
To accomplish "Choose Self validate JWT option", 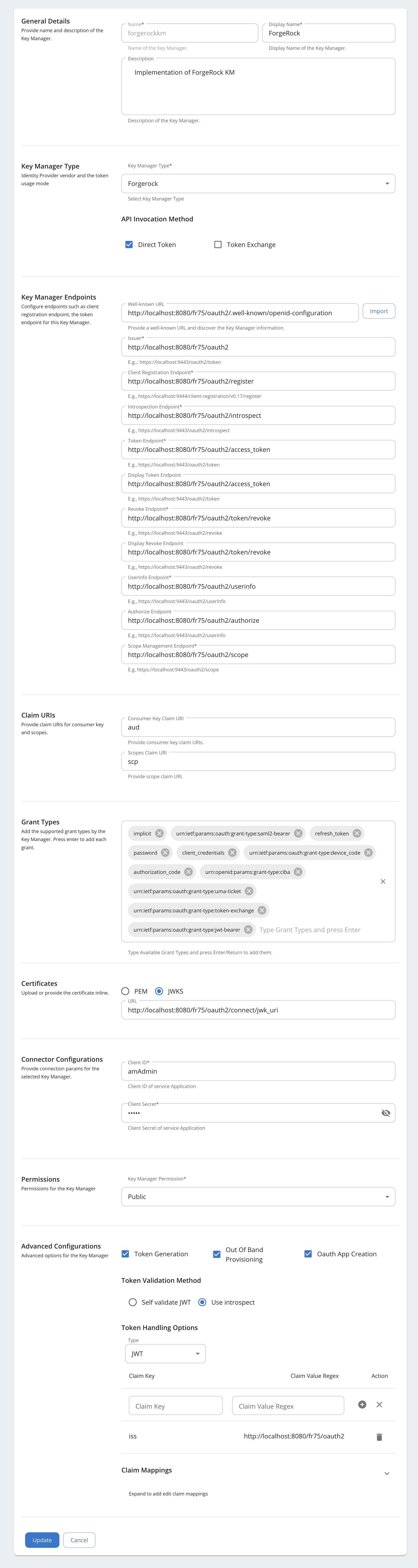I will click(133, 1302).
